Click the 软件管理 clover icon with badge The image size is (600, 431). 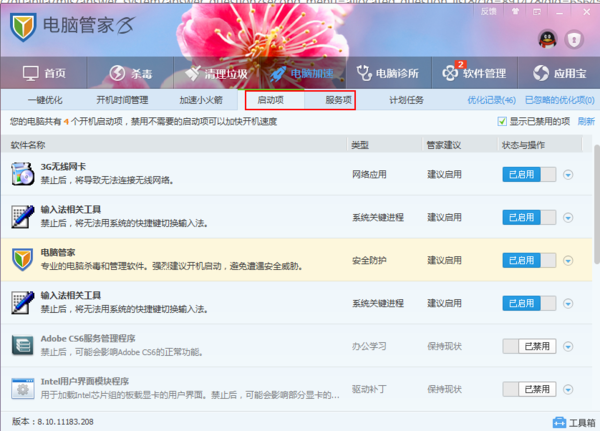[x=452, y=72]
